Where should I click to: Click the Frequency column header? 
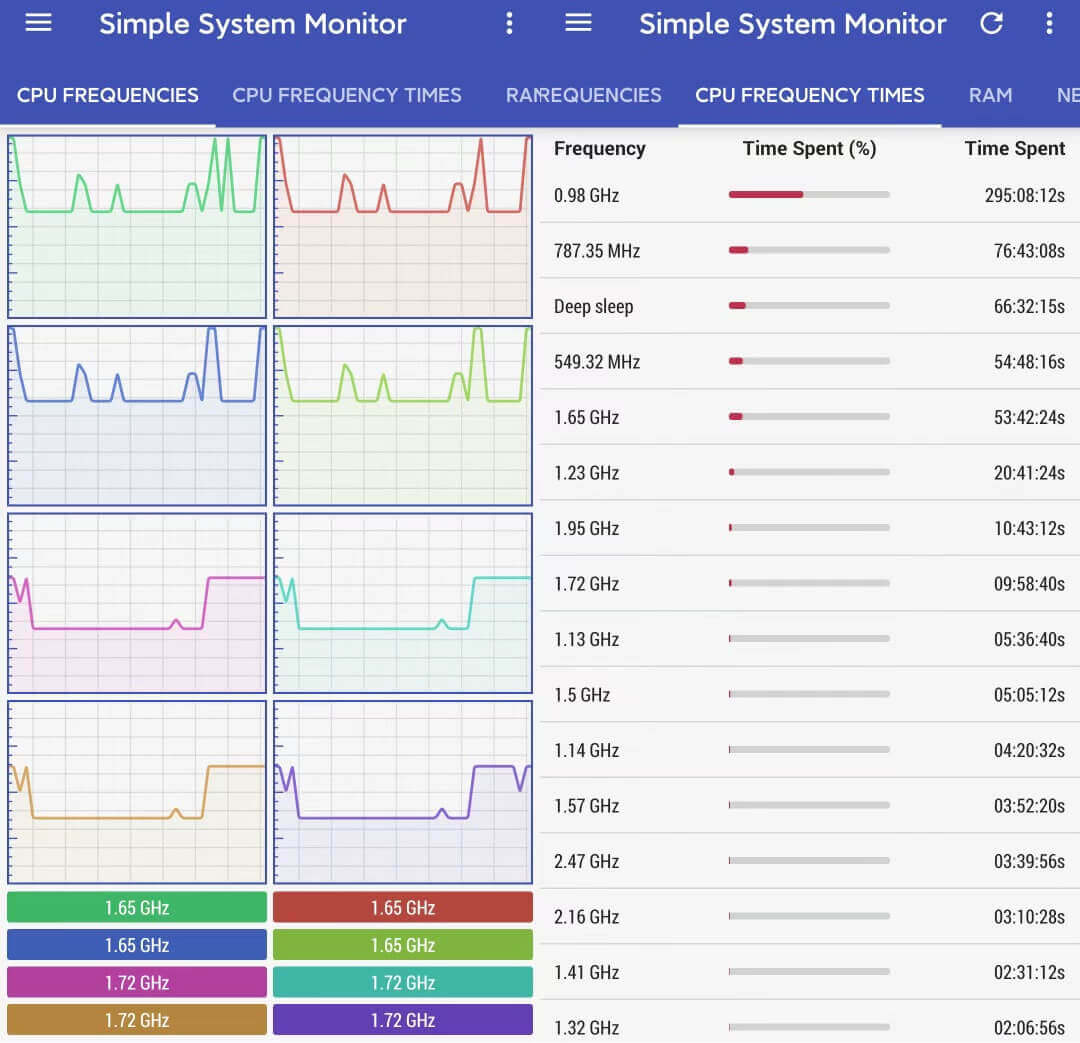coord(599,149)
